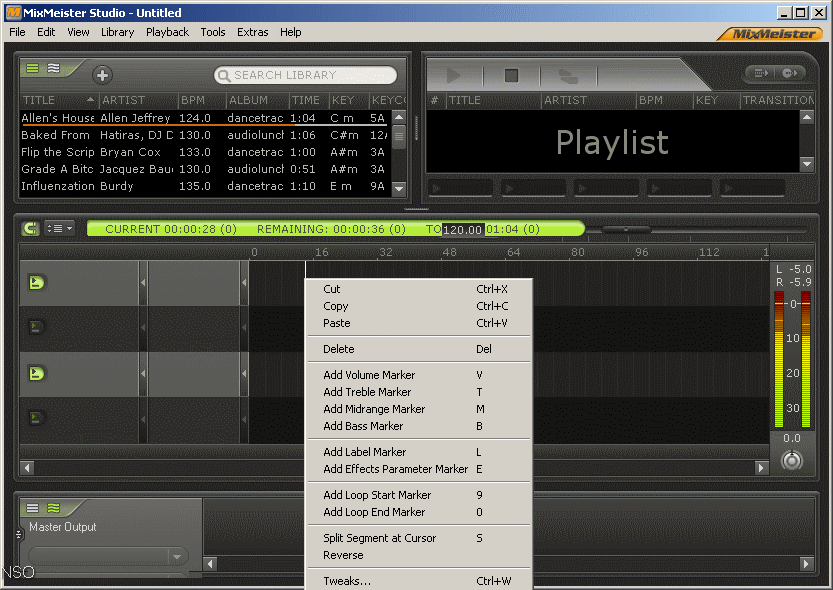Screen dimensions: 833x590
Task: Click the timeline zoom slider handle
Action: tap(626, 229)
